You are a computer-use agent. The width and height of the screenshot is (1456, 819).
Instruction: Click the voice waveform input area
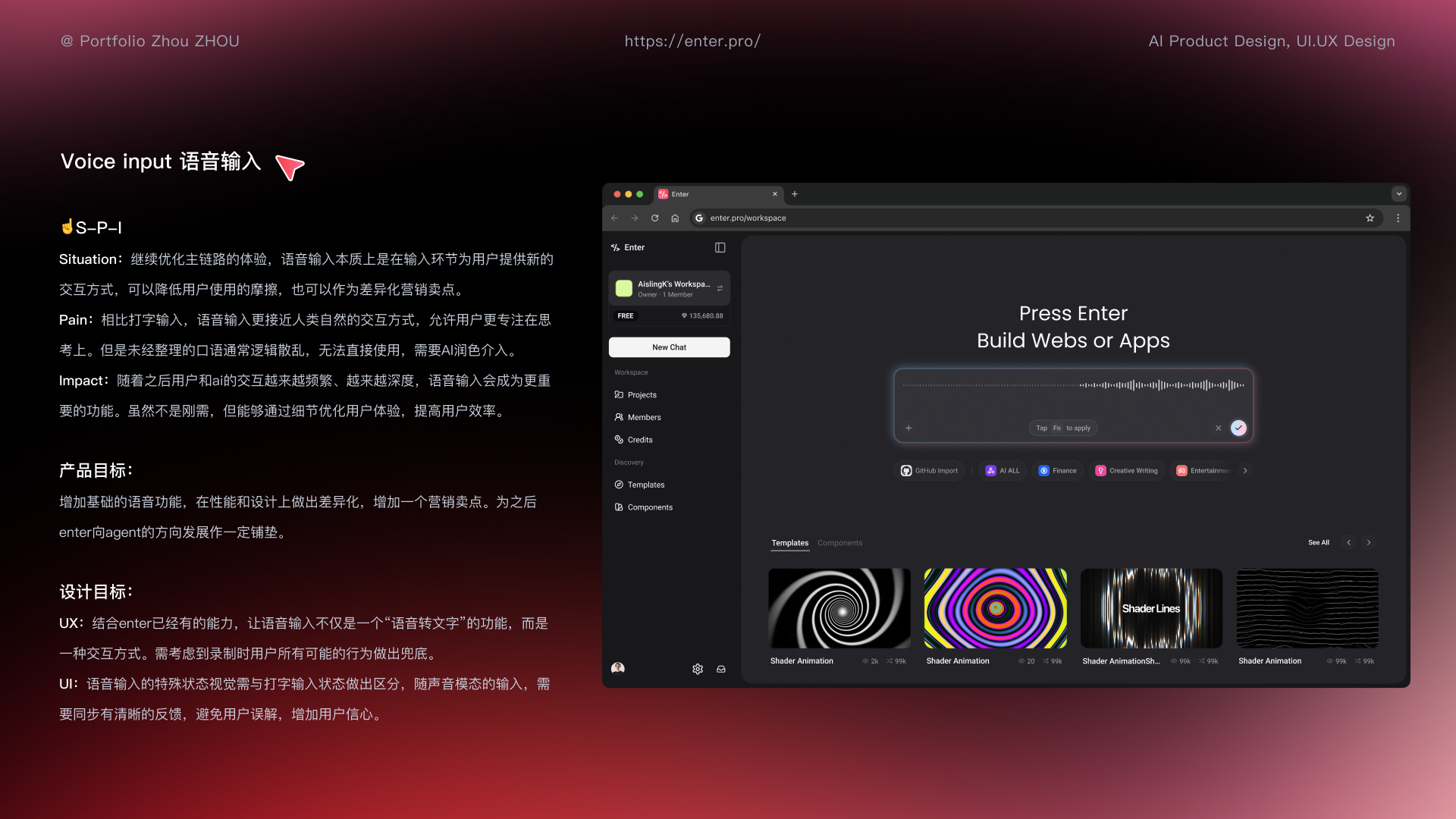click(x=1073, y=385)
